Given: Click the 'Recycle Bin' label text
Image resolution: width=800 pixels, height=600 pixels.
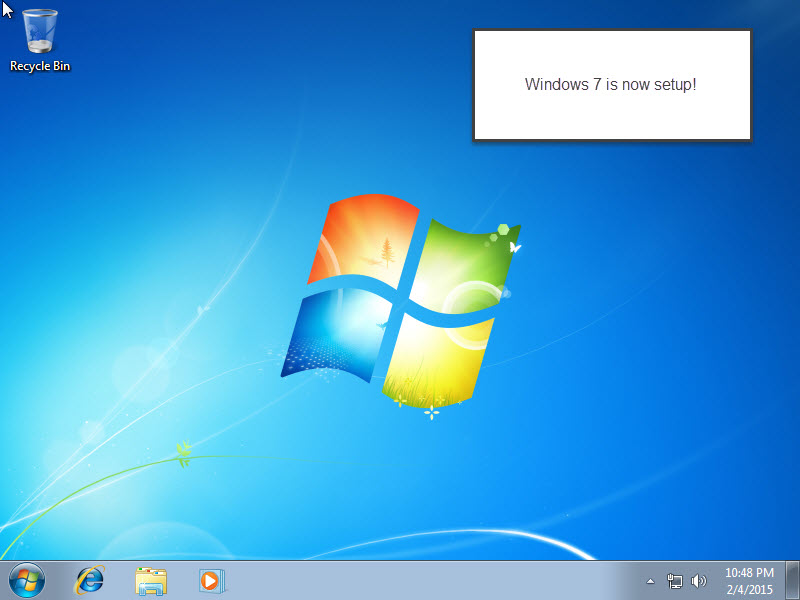Looking at the screenshot, I should (x=40, y=66).
